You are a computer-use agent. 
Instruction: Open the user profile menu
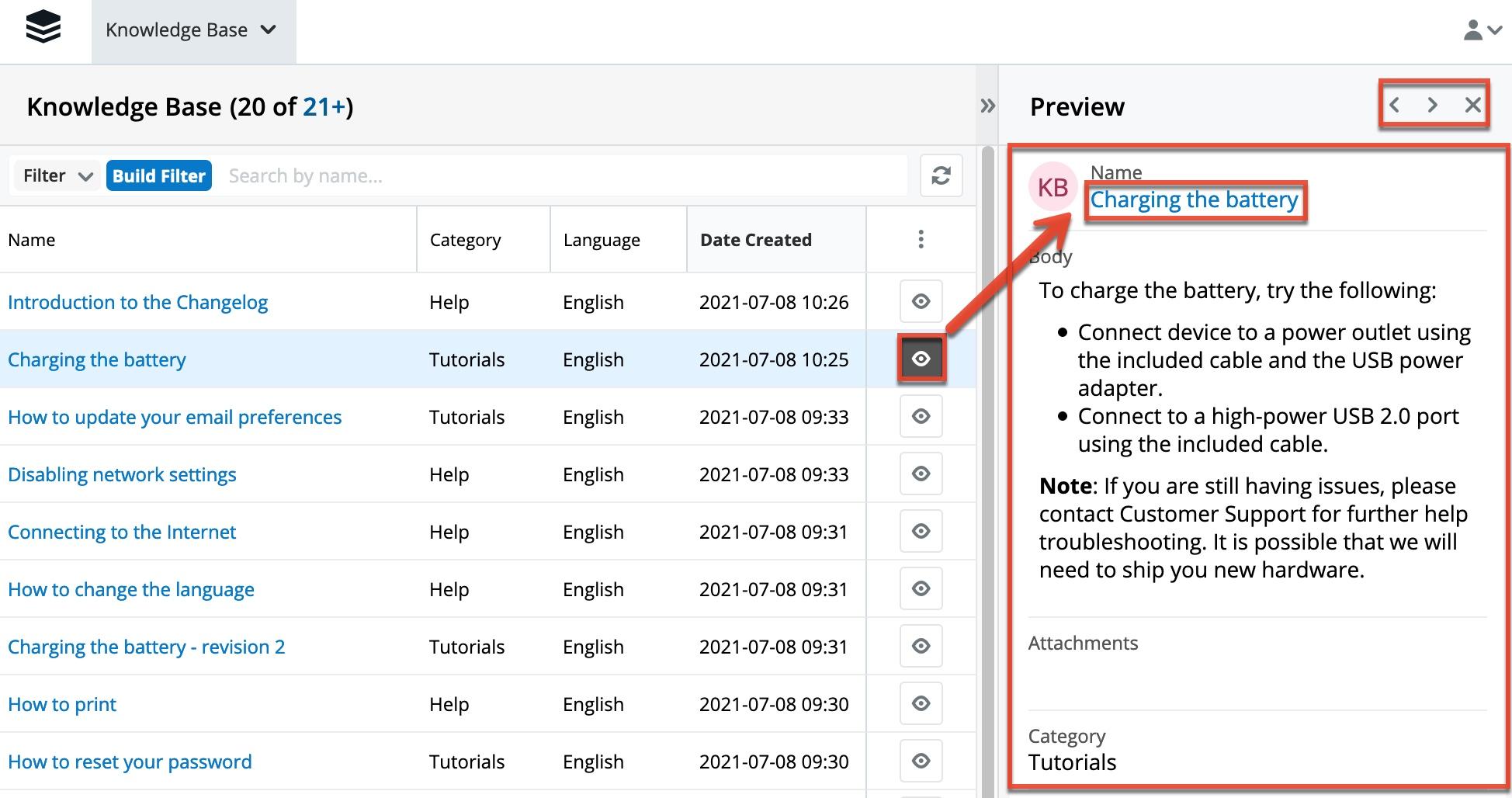[x=1481, y=30]
